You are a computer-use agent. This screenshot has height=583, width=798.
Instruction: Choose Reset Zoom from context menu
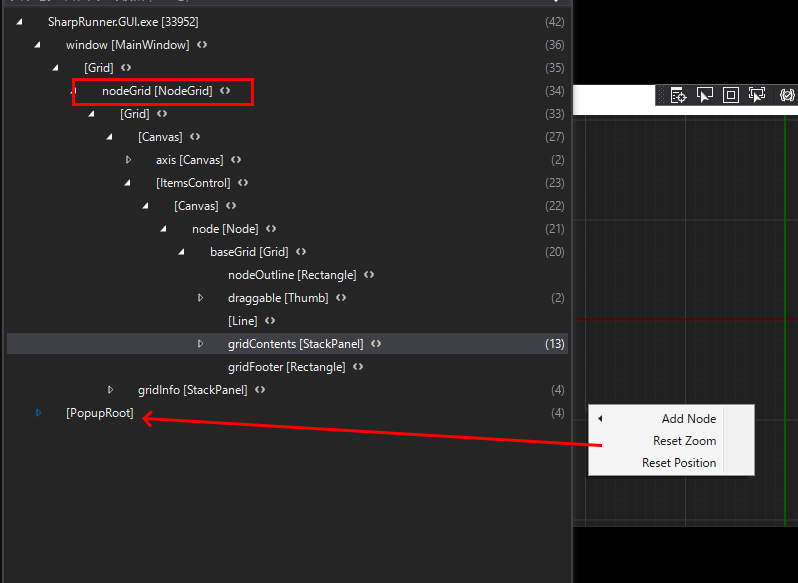(684, 441)
